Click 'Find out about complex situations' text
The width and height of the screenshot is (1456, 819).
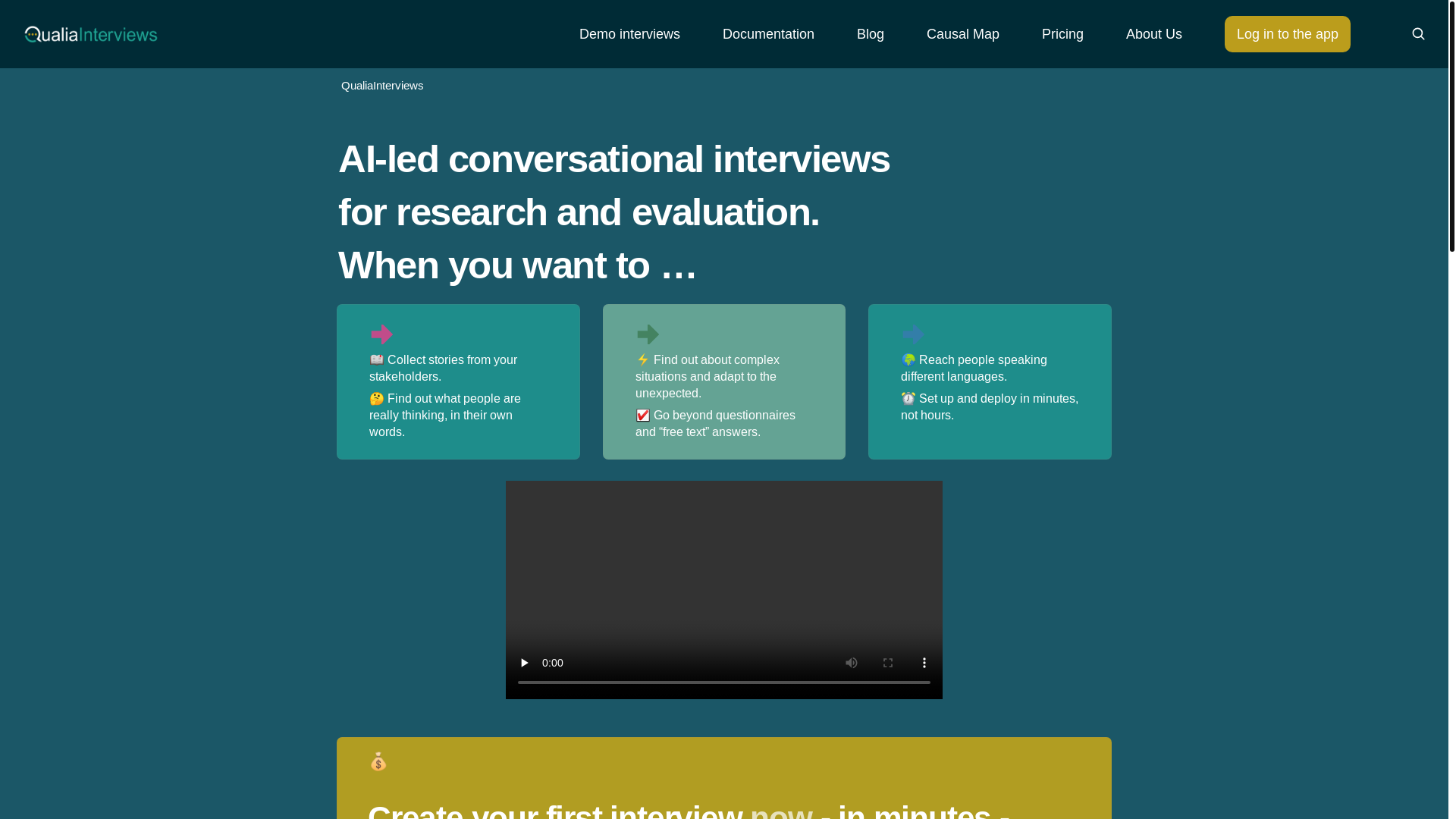(x=708, y=377)
